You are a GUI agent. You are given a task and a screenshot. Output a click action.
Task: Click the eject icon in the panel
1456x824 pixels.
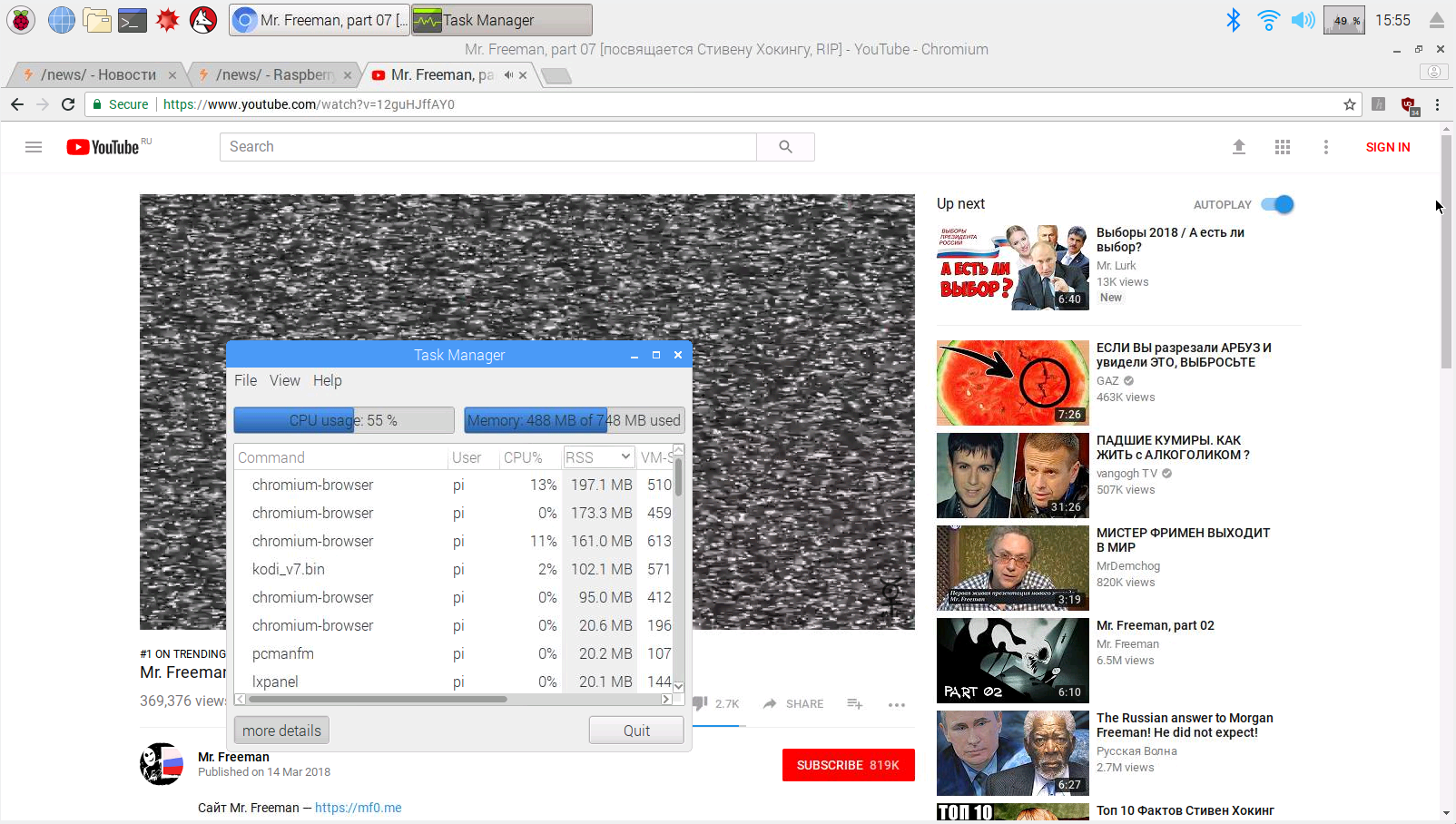[1436, 20]
